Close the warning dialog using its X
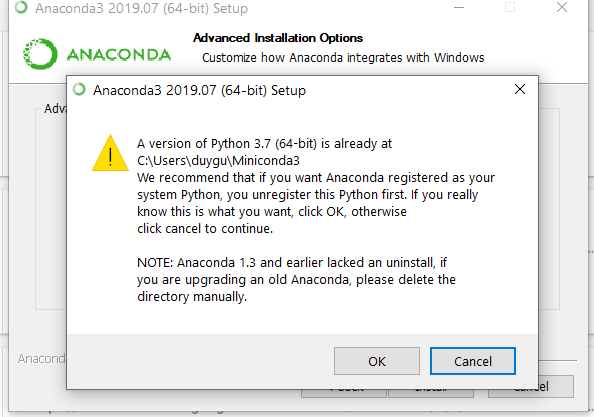 [x=520, y=89]
